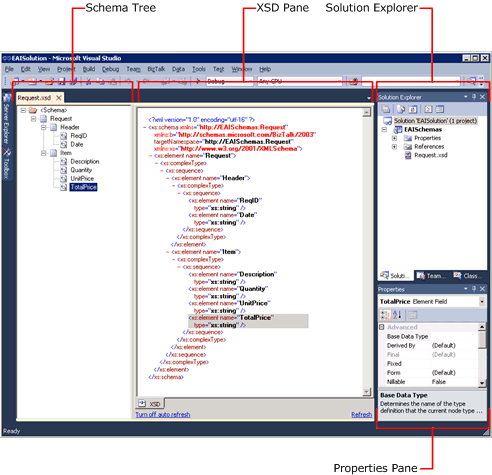Viewport: 492px width, 475px height.
Task: Click the find icon at toolbar far right
Action: [x=471, y=81]
